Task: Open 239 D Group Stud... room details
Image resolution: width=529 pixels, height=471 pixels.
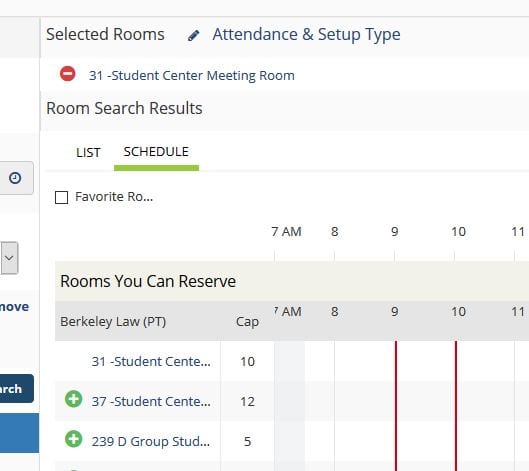Action: 150,441
